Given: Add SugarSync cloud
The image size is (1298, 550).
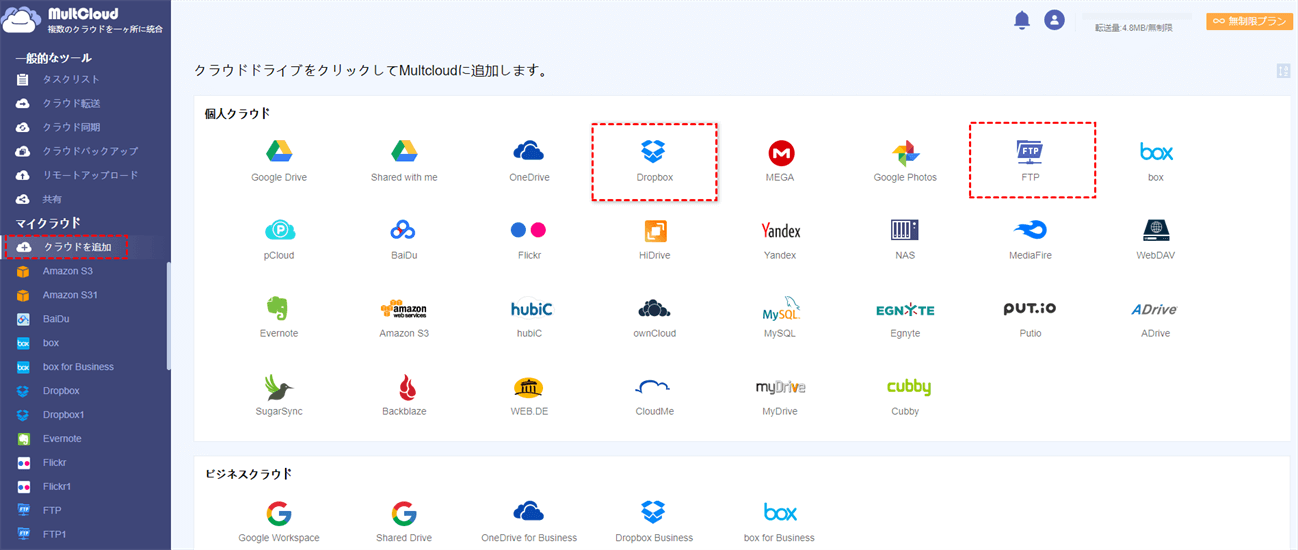Looking at the screenshot, I should click(x=279, y=395).
